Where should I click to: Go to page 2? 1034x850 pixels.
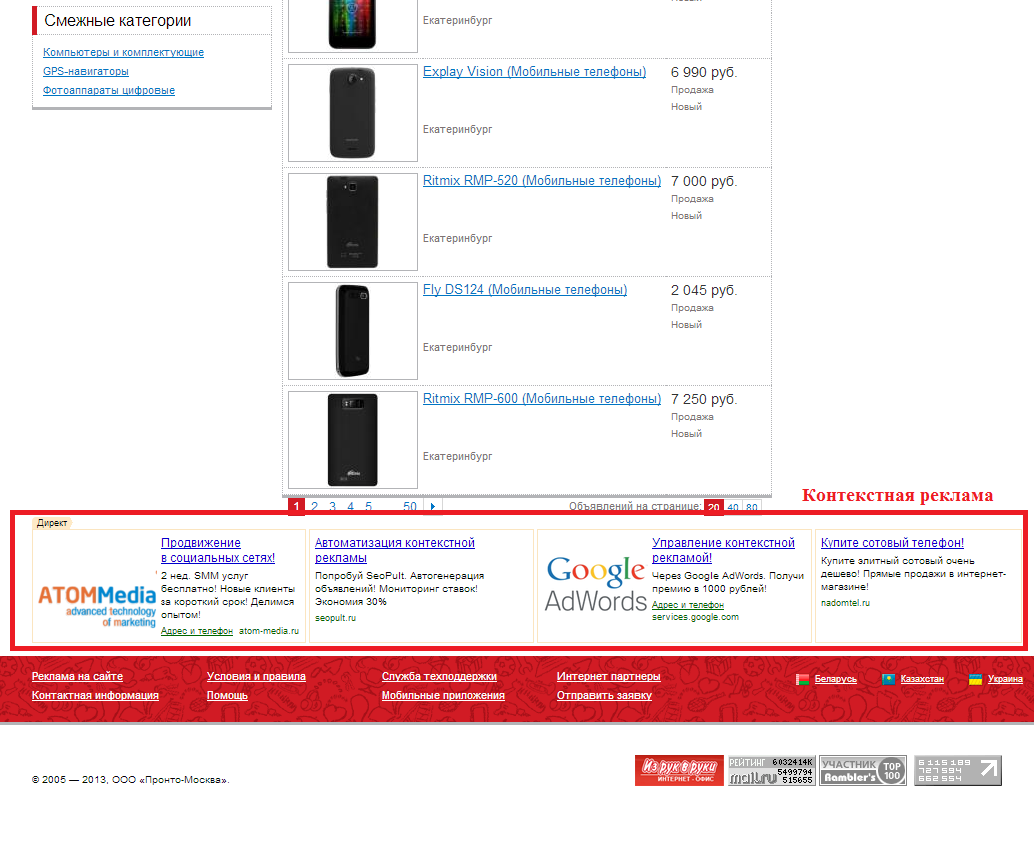pyautogui.click(x=315, y=506)
